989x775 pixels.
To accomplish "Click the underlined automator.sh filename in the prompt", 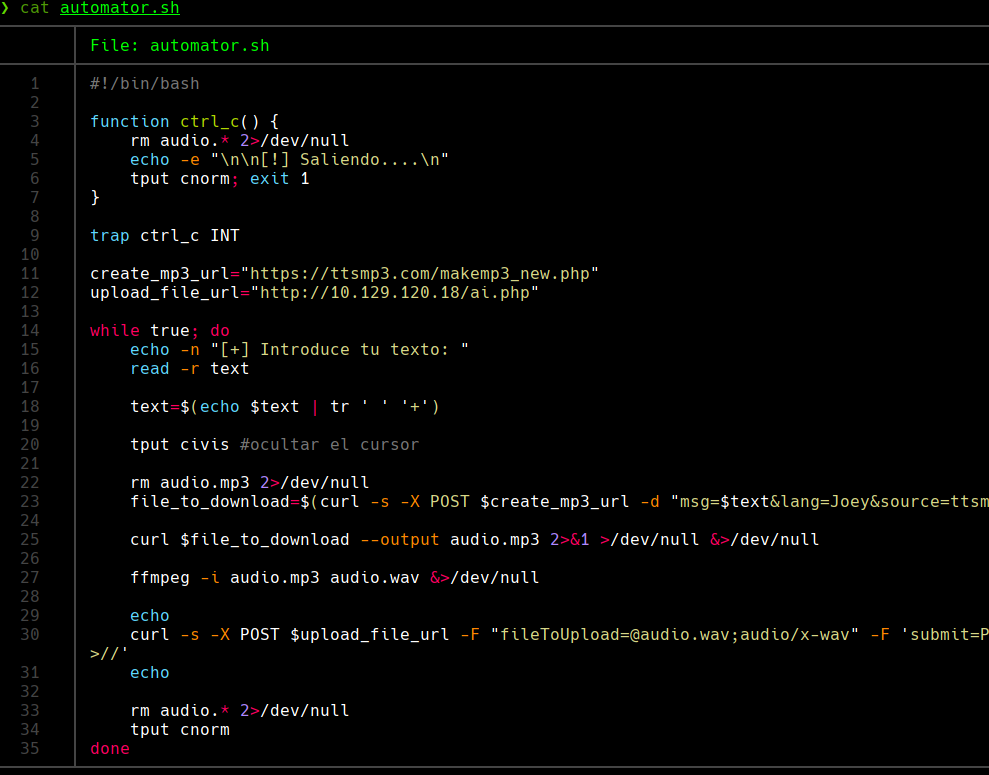I will click(119, 9).
